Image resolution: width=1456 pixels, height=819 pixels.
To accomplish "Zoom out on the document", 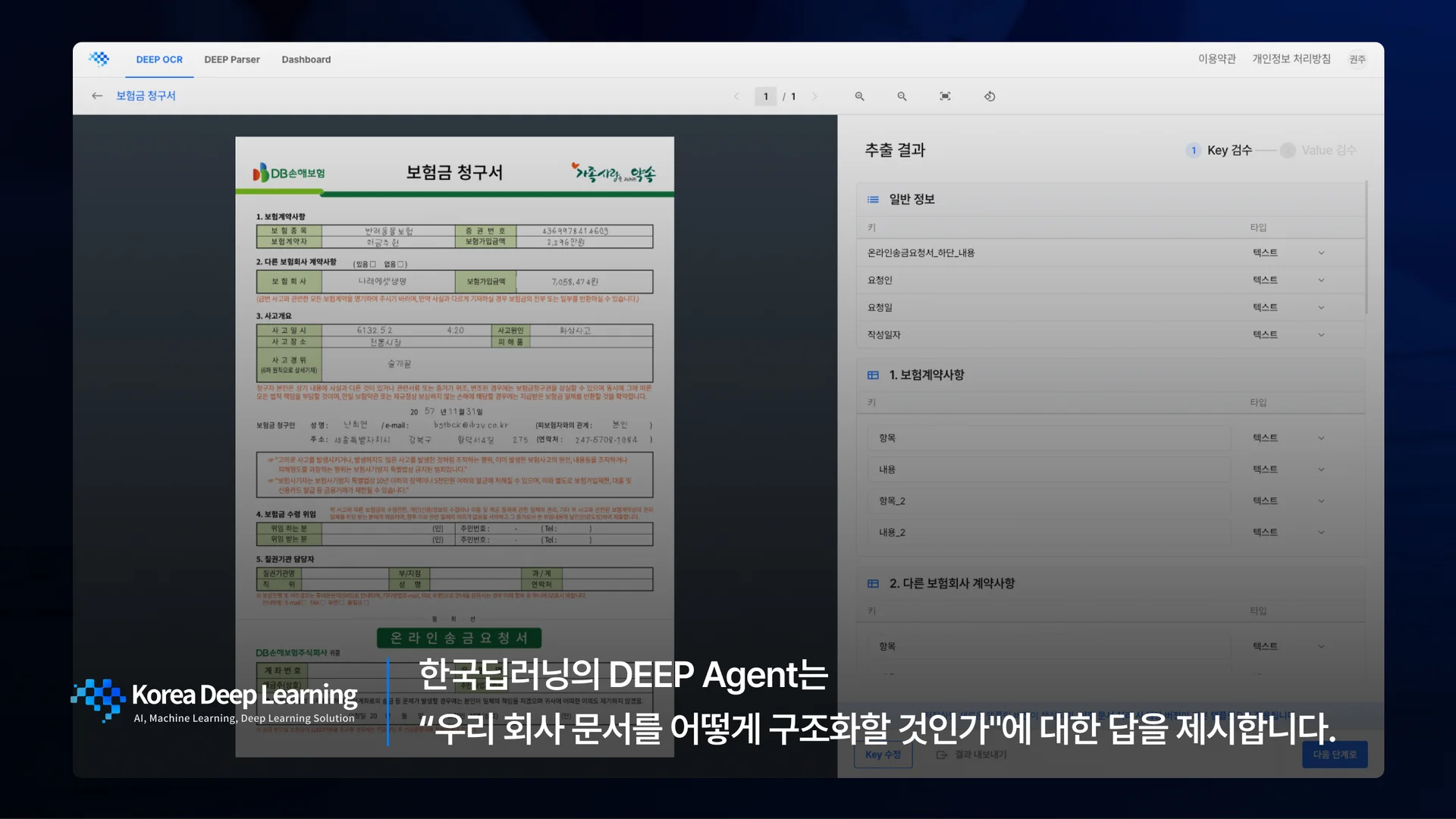I will point(902,96).
